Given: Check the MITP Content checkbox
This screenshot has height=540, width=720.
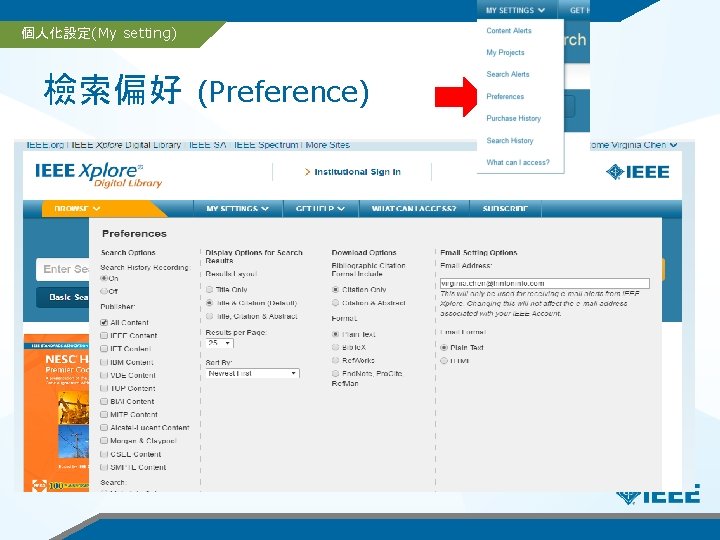Looking at the screenshot, I should pos(104,415).
